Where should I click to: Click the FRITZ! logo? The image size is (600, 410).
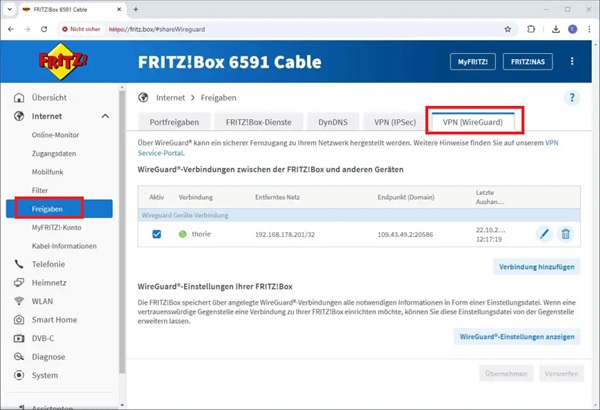[x=62, y=62]
